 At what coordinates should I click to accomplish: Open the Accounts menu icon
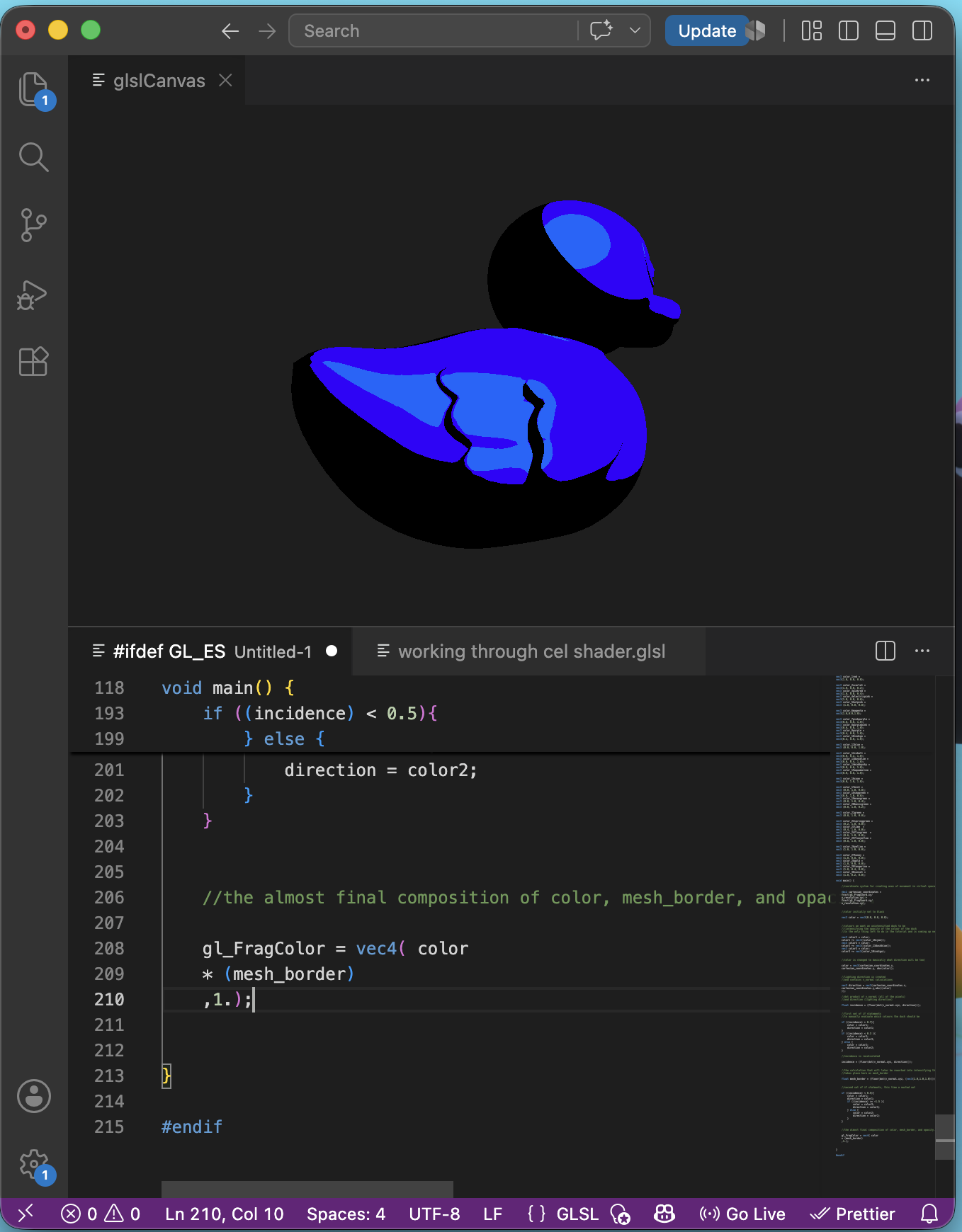(x=34, y=1096)
